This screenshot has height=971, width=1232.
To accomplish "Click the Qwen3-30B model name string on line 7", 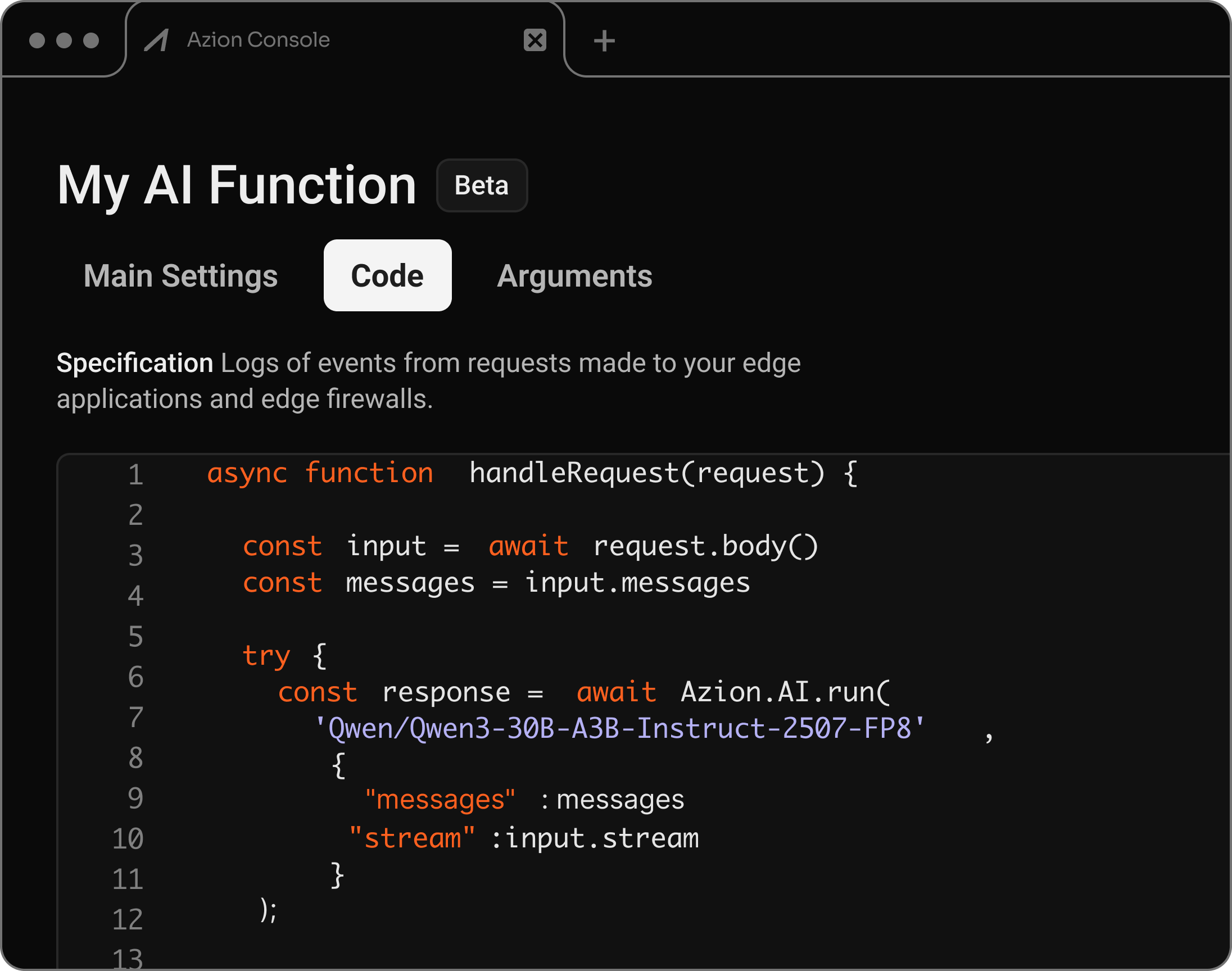I will point(620,728).
